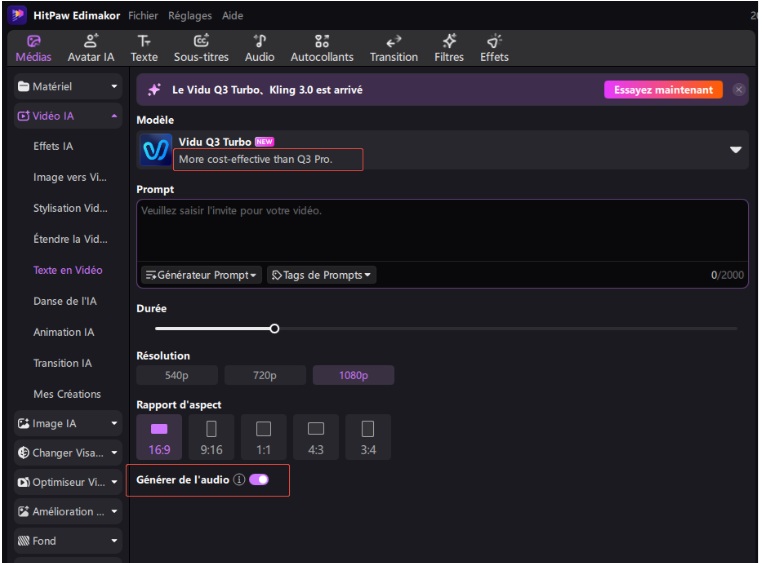Choose the 720p resolution option
Viewport: 762px width, 563px height.
[x=265, y=376]
